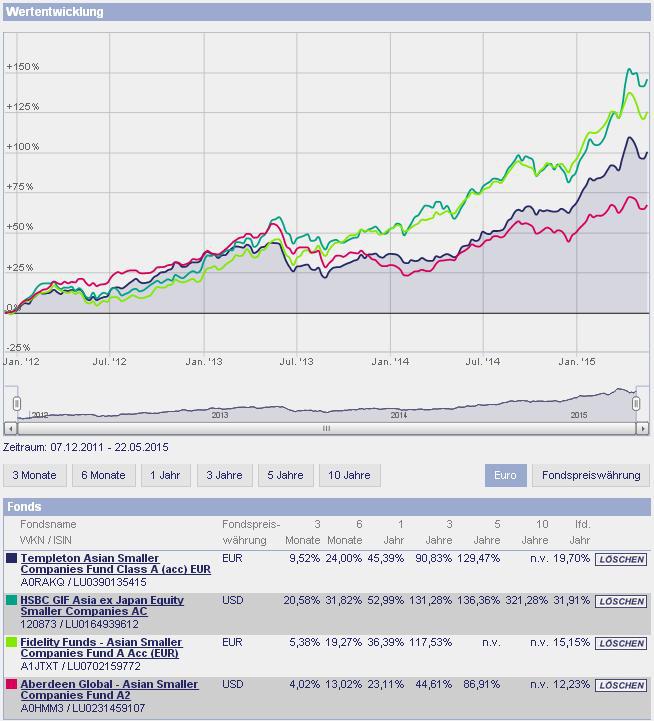Select the 10 Jahre period

[350, 475]
